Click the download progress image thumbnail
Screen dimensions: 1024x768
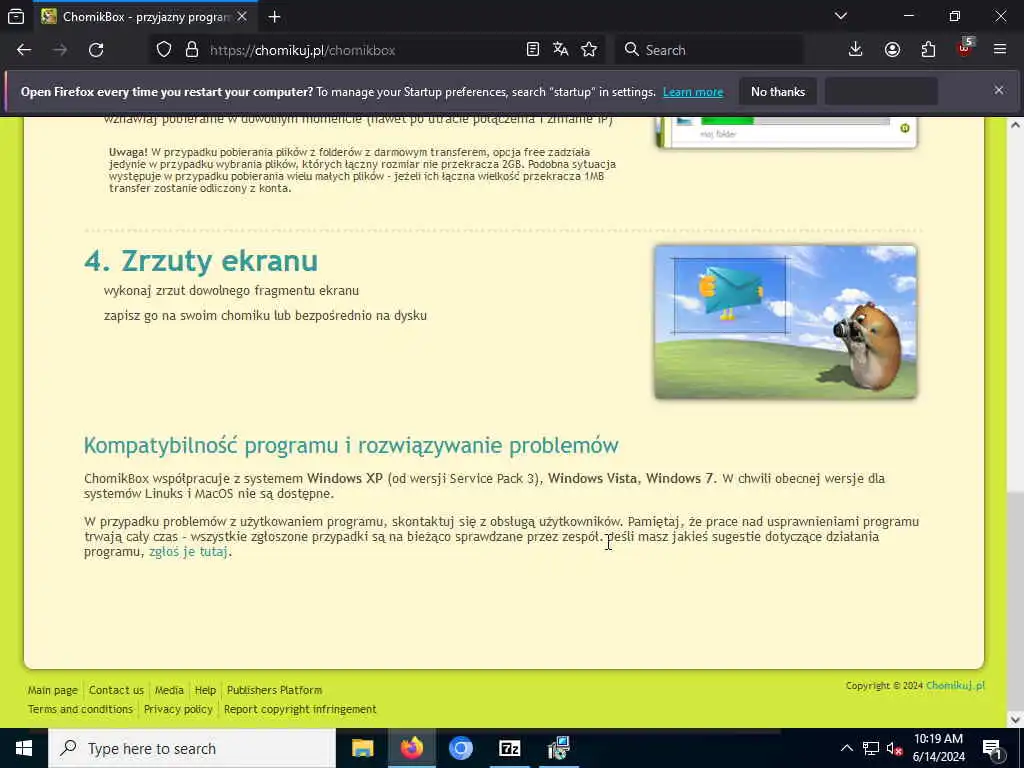click(787, 133)
